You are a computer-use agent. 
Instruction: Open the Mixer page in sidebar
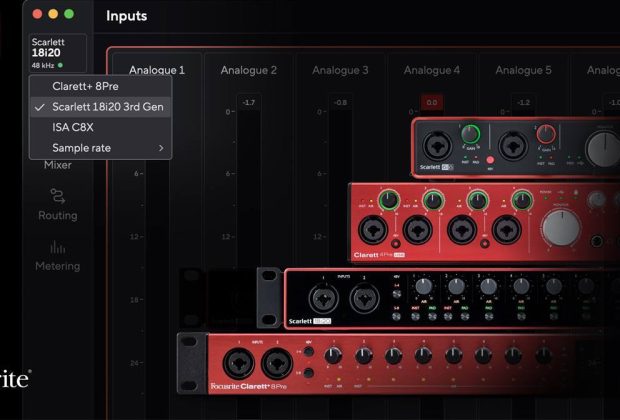[x=58, y=165]
